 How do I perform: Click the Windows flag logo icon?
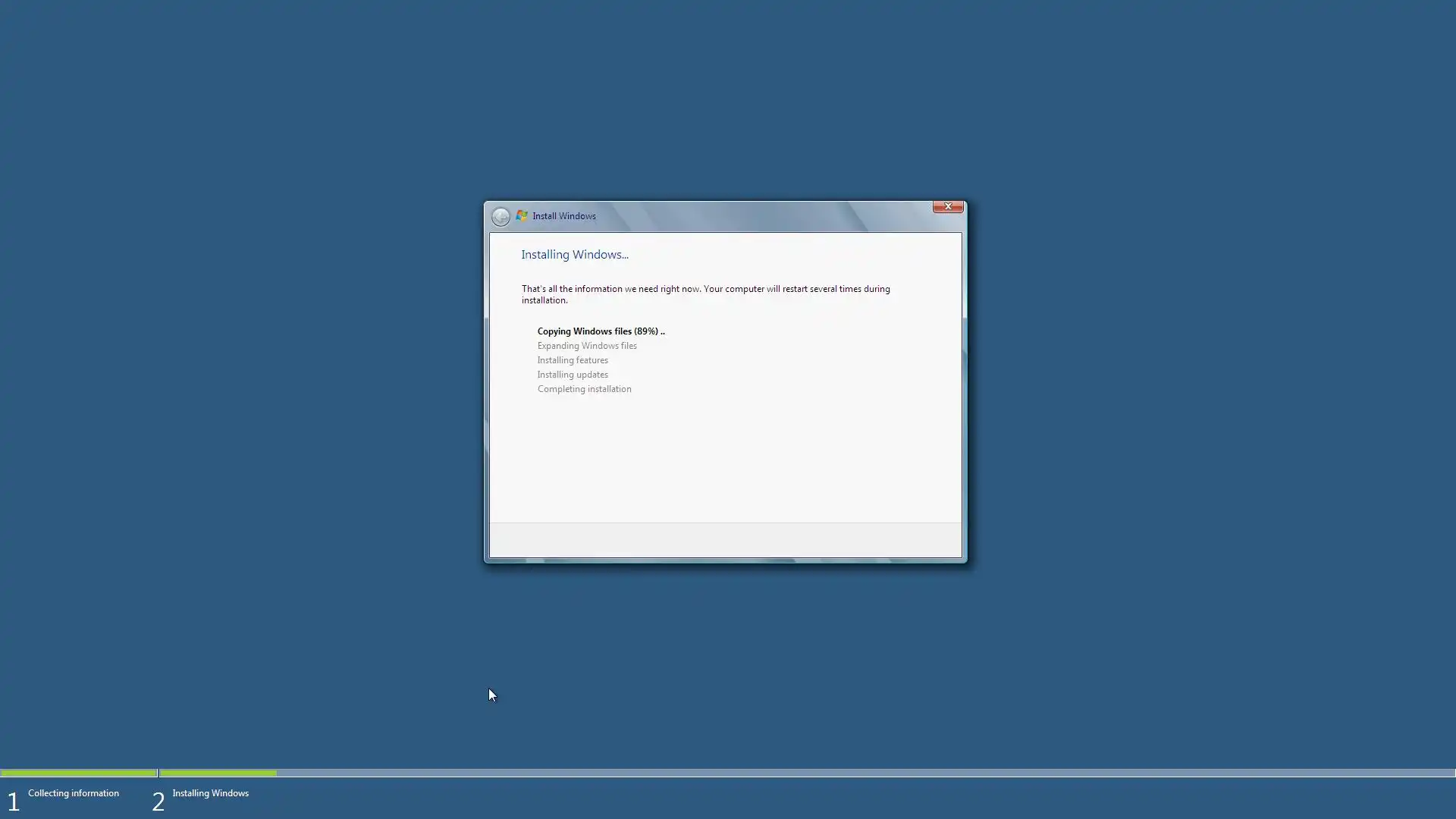[522, 216]
